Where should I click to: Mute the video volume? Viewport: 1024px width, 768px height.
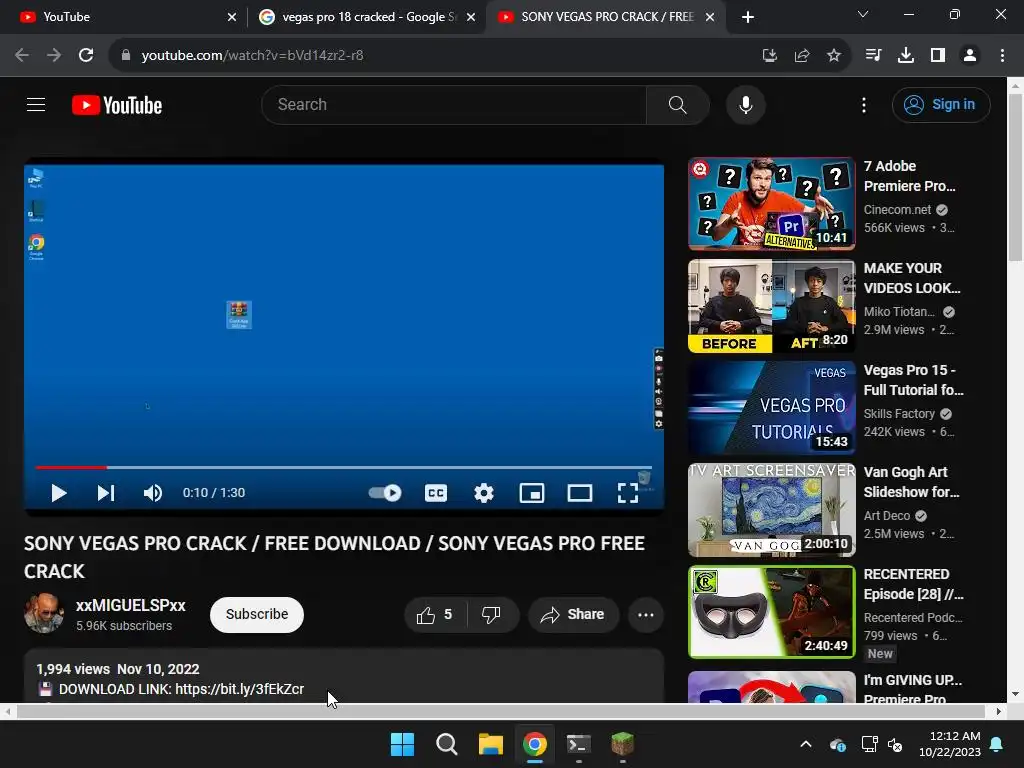point(153,493)
